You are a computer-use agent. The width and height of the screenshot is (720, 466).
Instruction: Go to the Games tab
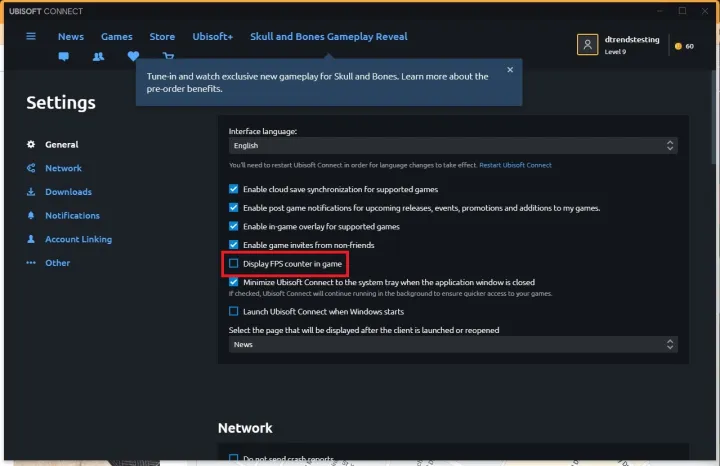pos(116,37)
